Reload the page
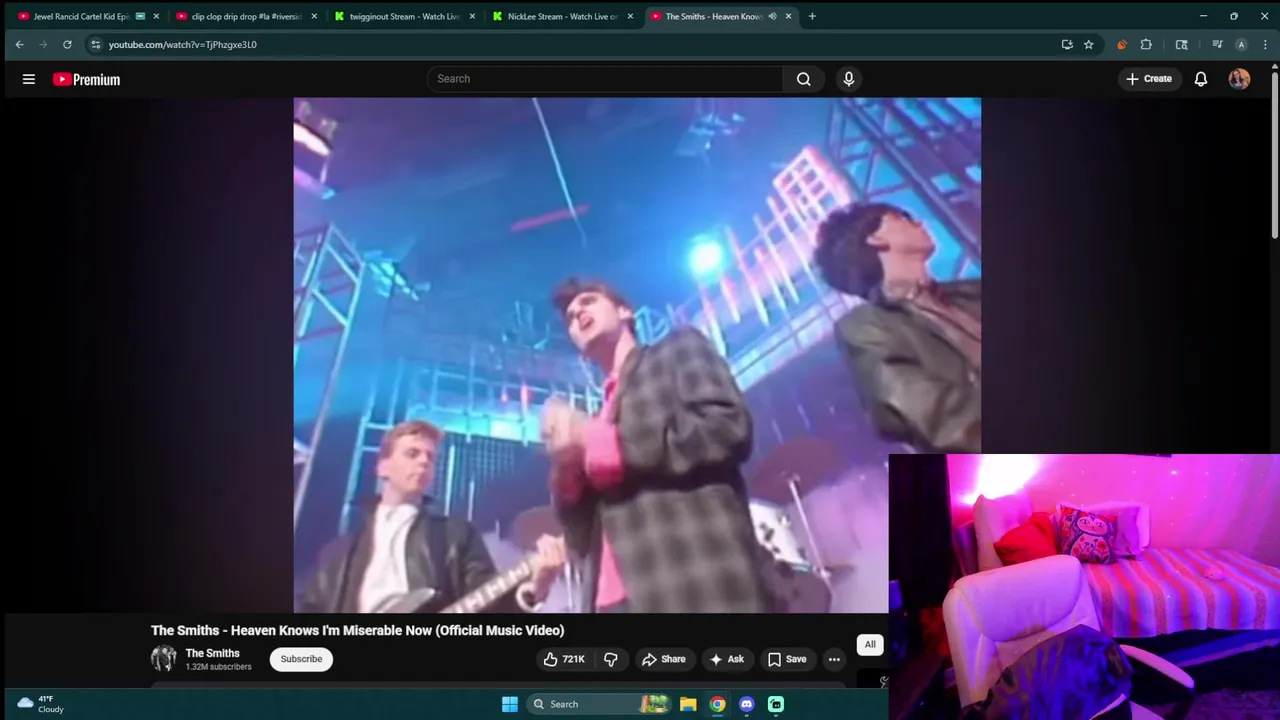This screenshot has width=1280, height=720. point(67,44)
